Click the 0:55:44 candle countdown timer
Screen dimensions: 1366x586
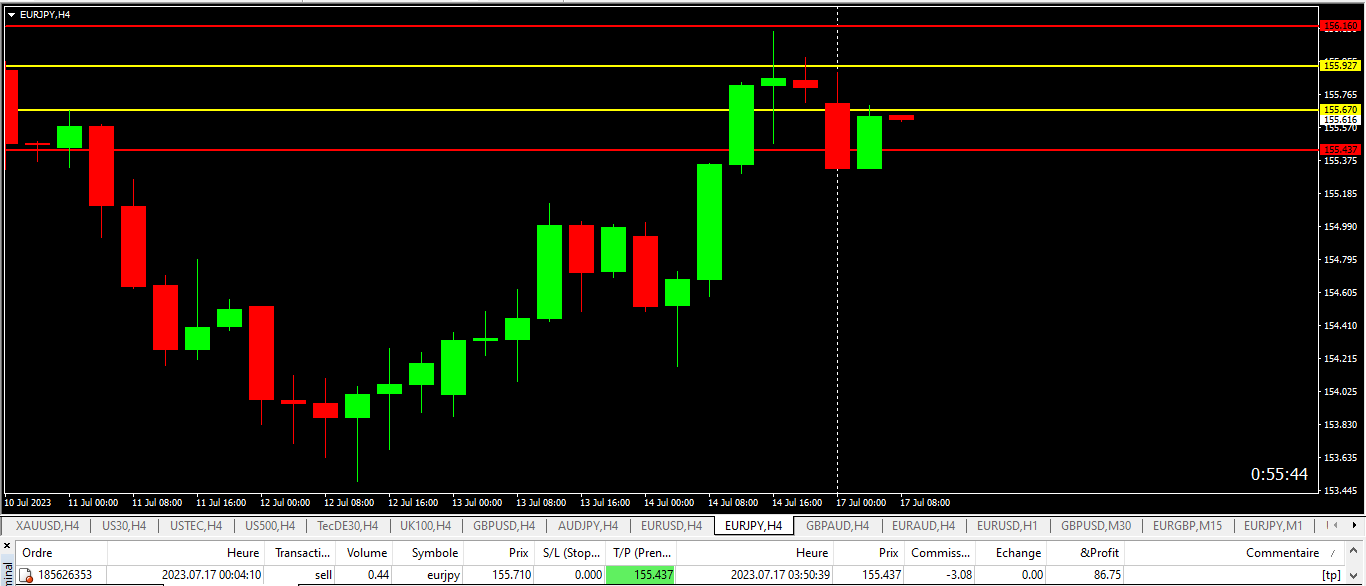pos(1279,474)
